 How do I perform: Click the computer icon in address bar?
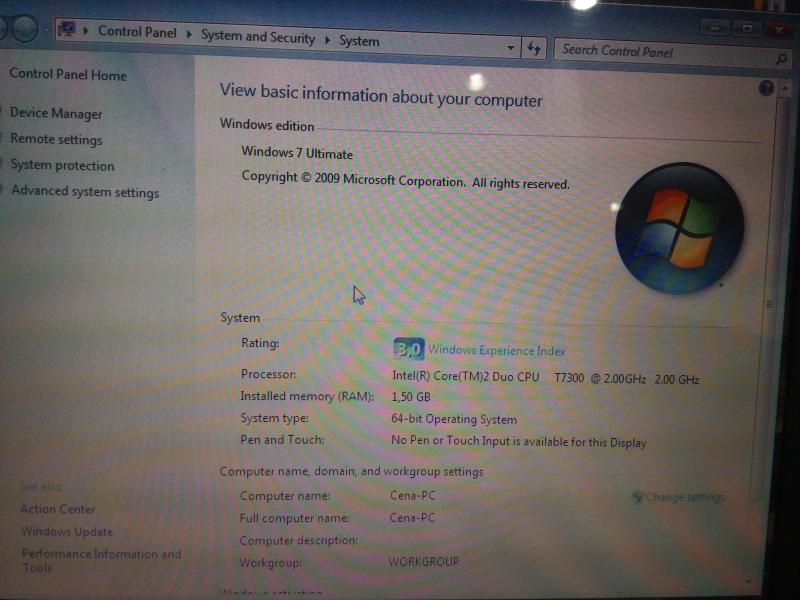[67, 30]
